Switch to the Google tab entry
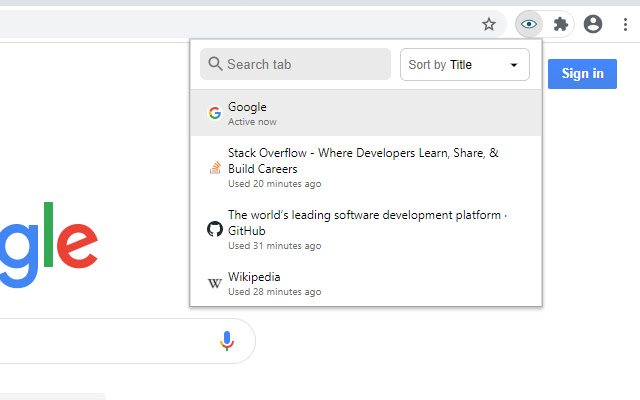 pos(366,113)
